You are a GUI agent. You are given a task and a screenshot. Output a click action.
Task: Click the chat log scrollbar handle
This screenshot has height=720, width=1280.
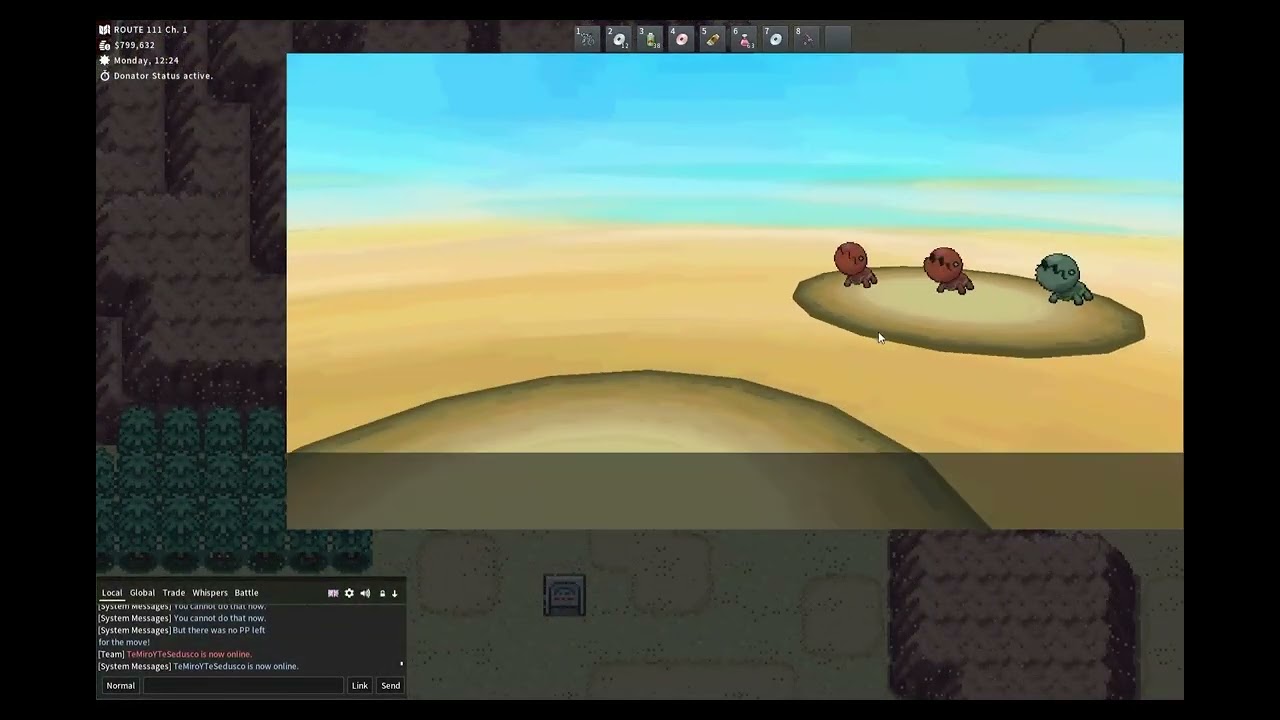pyautogui.click(x=401, y=663)
